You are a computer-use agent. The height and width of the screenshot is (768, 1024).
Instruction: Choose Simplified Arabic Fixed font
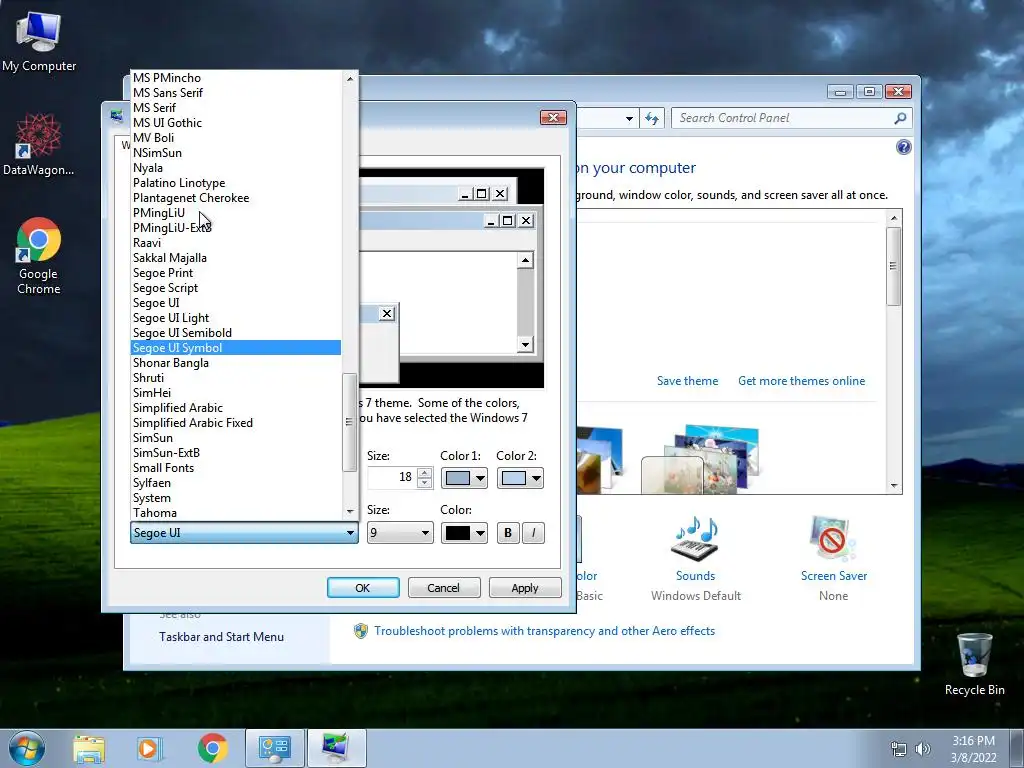[x=235, y=423]
